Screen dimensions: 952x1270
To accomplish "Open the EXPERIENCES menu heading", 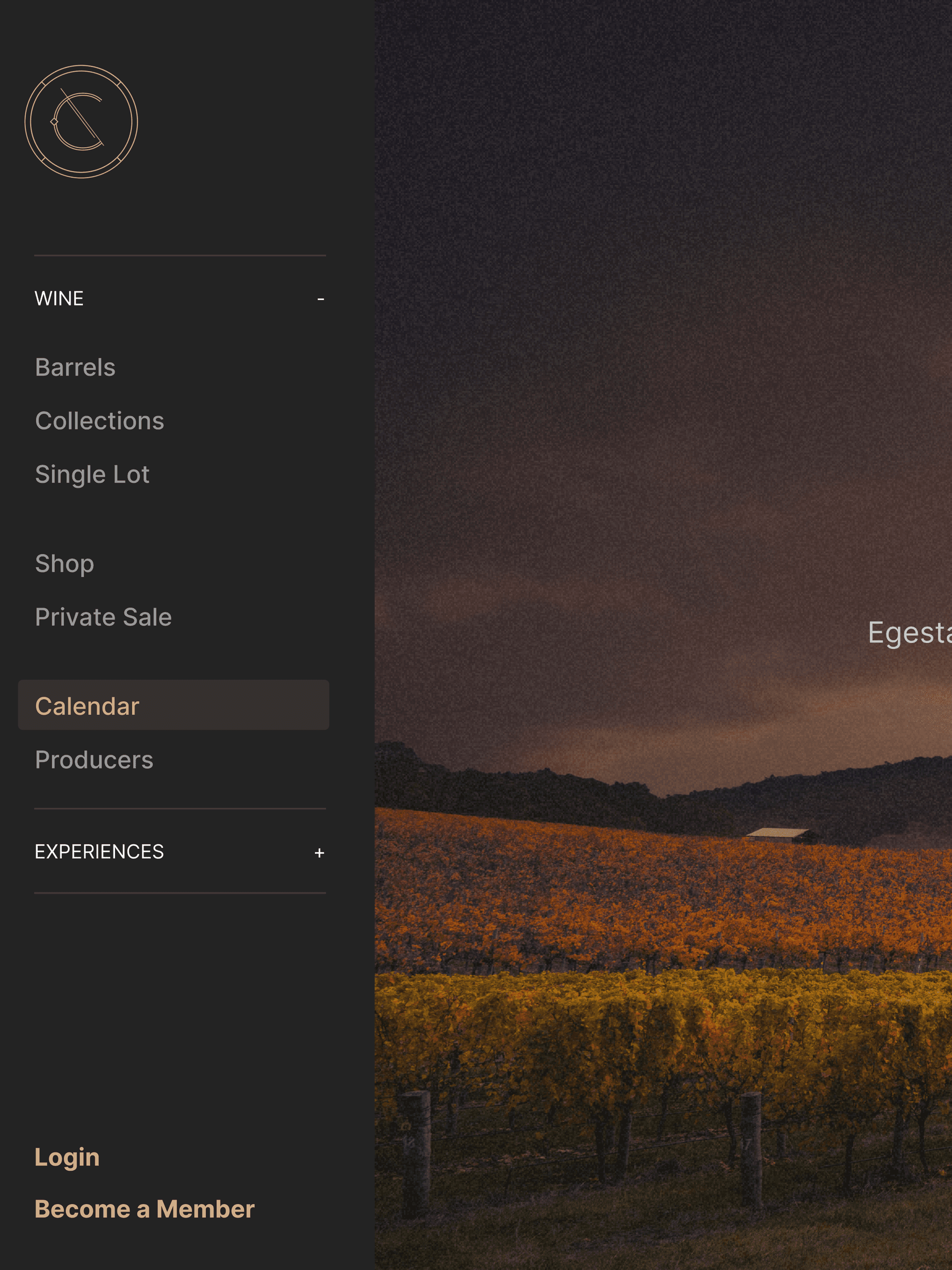I will pos(99,851).
